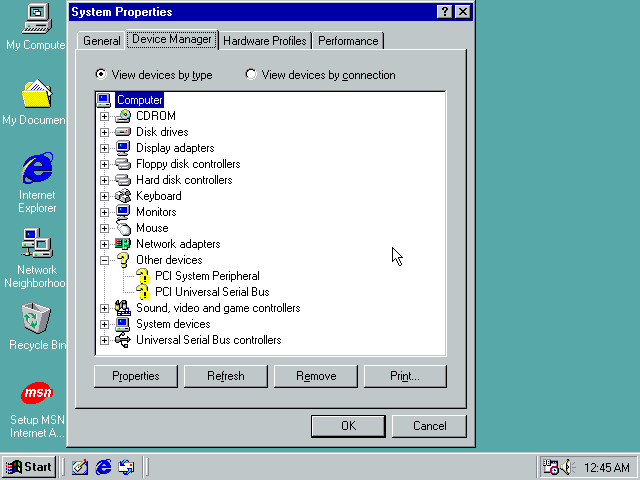Click the PCI System Peripheral warning icon

click(142, 276)
